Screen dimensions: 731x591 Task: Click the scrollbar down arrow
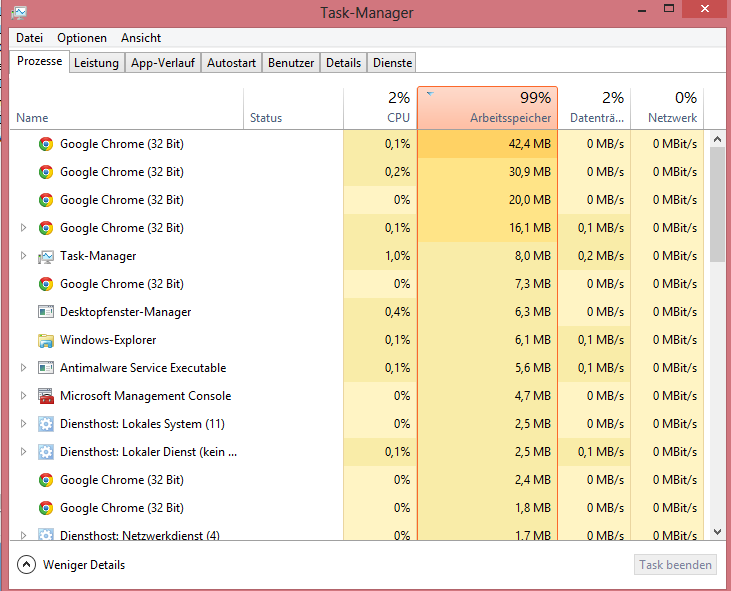[x=717, y=532]
